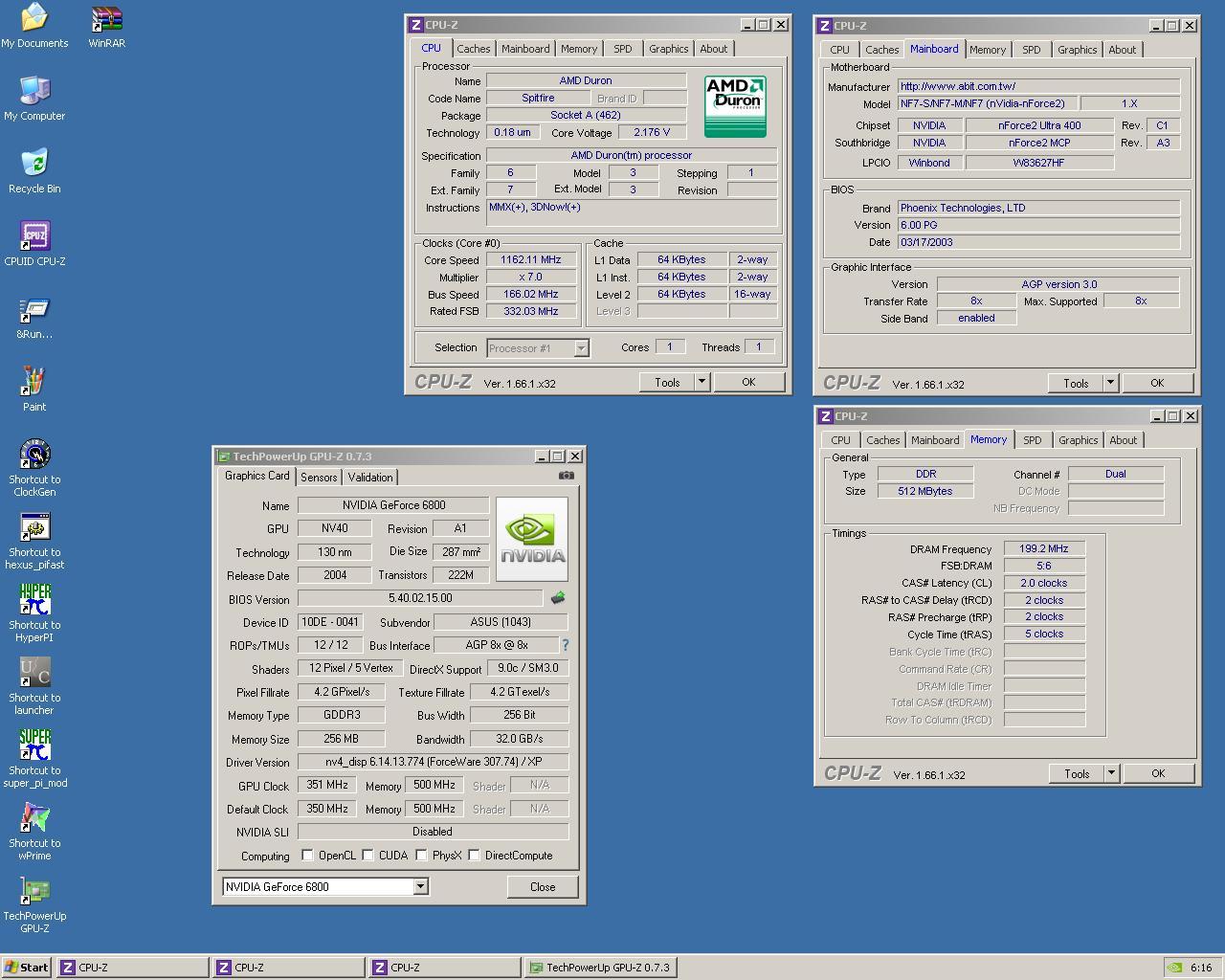The width and height of the screenshot is (1225, 980).
Task: Open About tab in CPU-Z CPU window
Action: (x=714, y=49)
